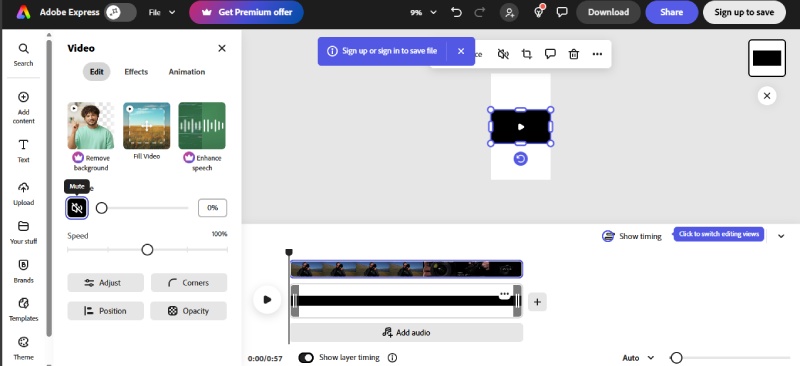Open the Show timing icon

[x=608, y=236]
